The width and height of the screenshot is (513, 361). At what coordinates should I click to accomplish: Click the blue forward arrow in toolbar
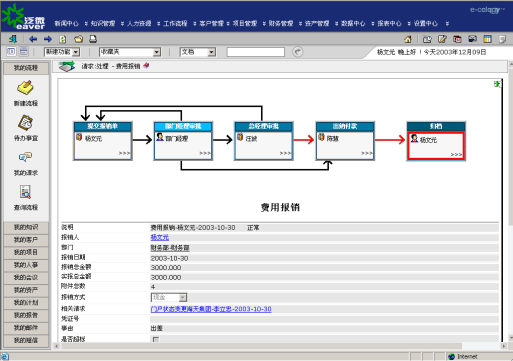click(48, 39)
